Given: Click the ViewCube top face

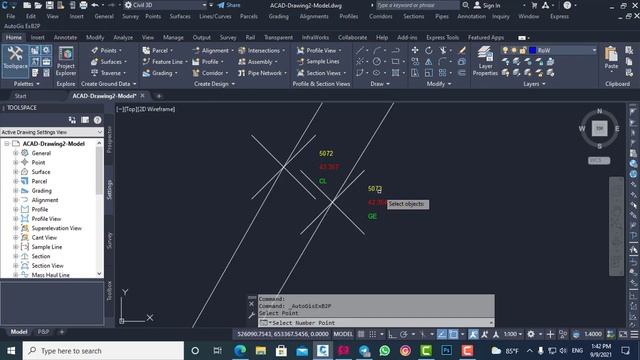Looking at the screenshot, I should coord(599,128).
